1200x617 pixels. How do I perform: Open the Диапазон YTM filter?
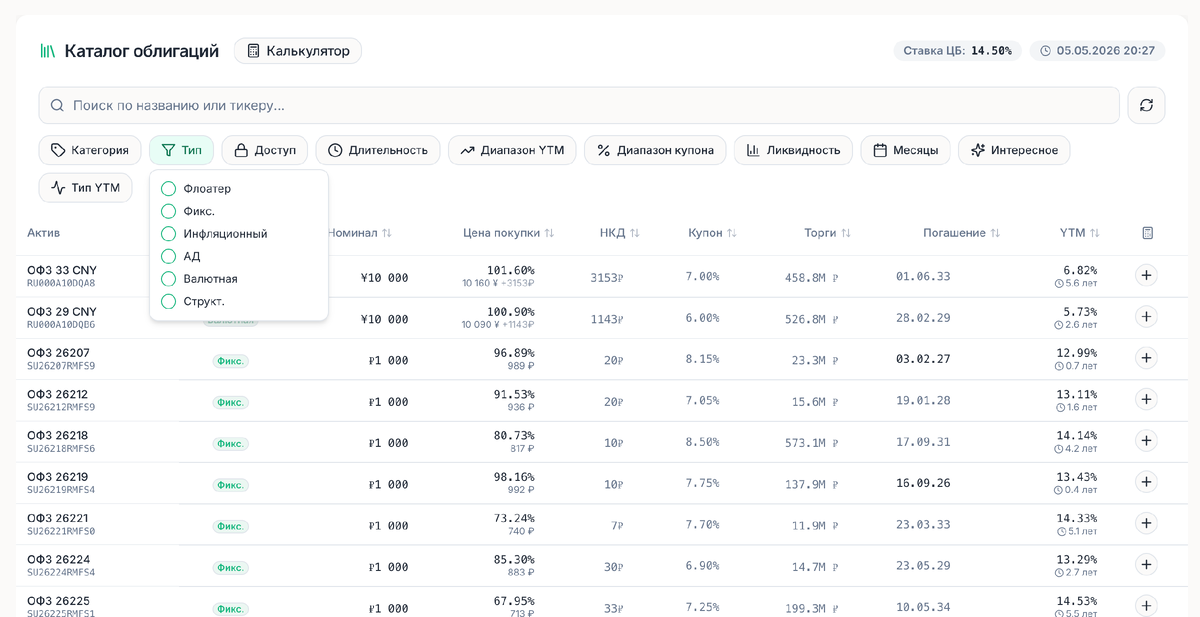(512, 150)
